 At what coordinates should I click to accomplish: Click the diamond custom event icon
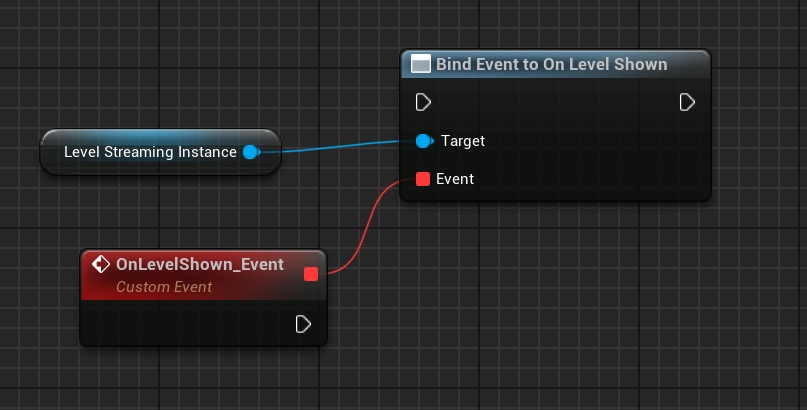point(100,264)
